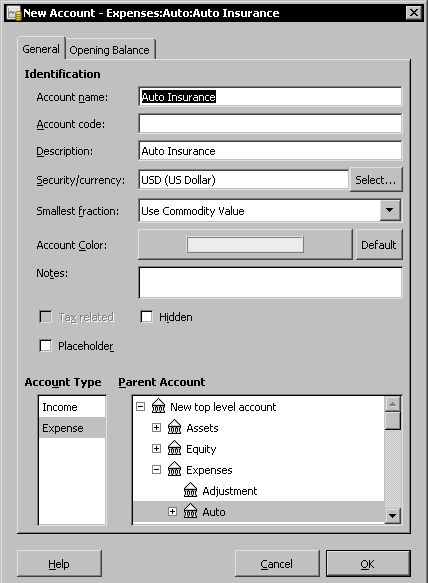The height and width of the screenshot is (583, 428).
Task: Collapse the Expenses tree node
Action: tap(157, 470)
